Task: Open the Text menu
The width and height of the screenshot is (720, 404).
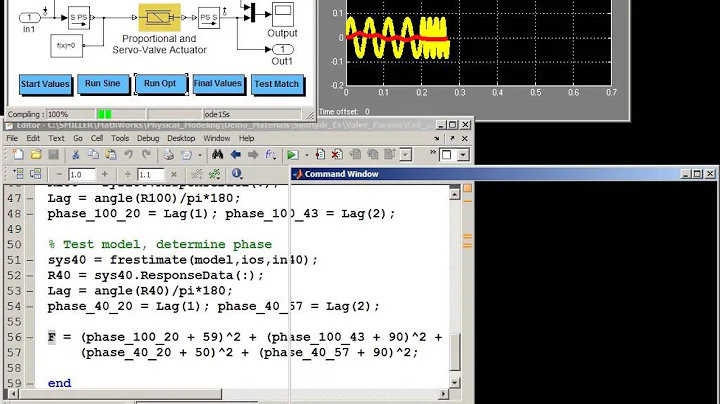Action: (x=56, y=138)
